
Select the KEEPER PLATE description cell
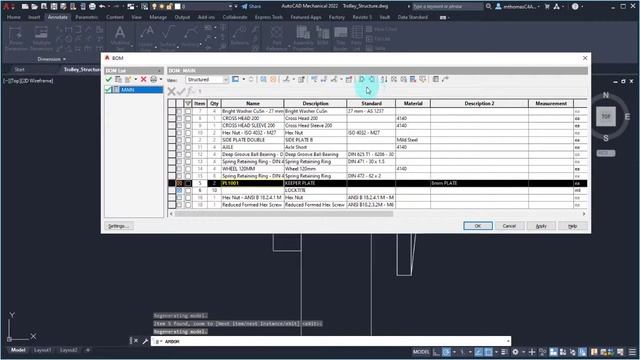pos(315,183)
